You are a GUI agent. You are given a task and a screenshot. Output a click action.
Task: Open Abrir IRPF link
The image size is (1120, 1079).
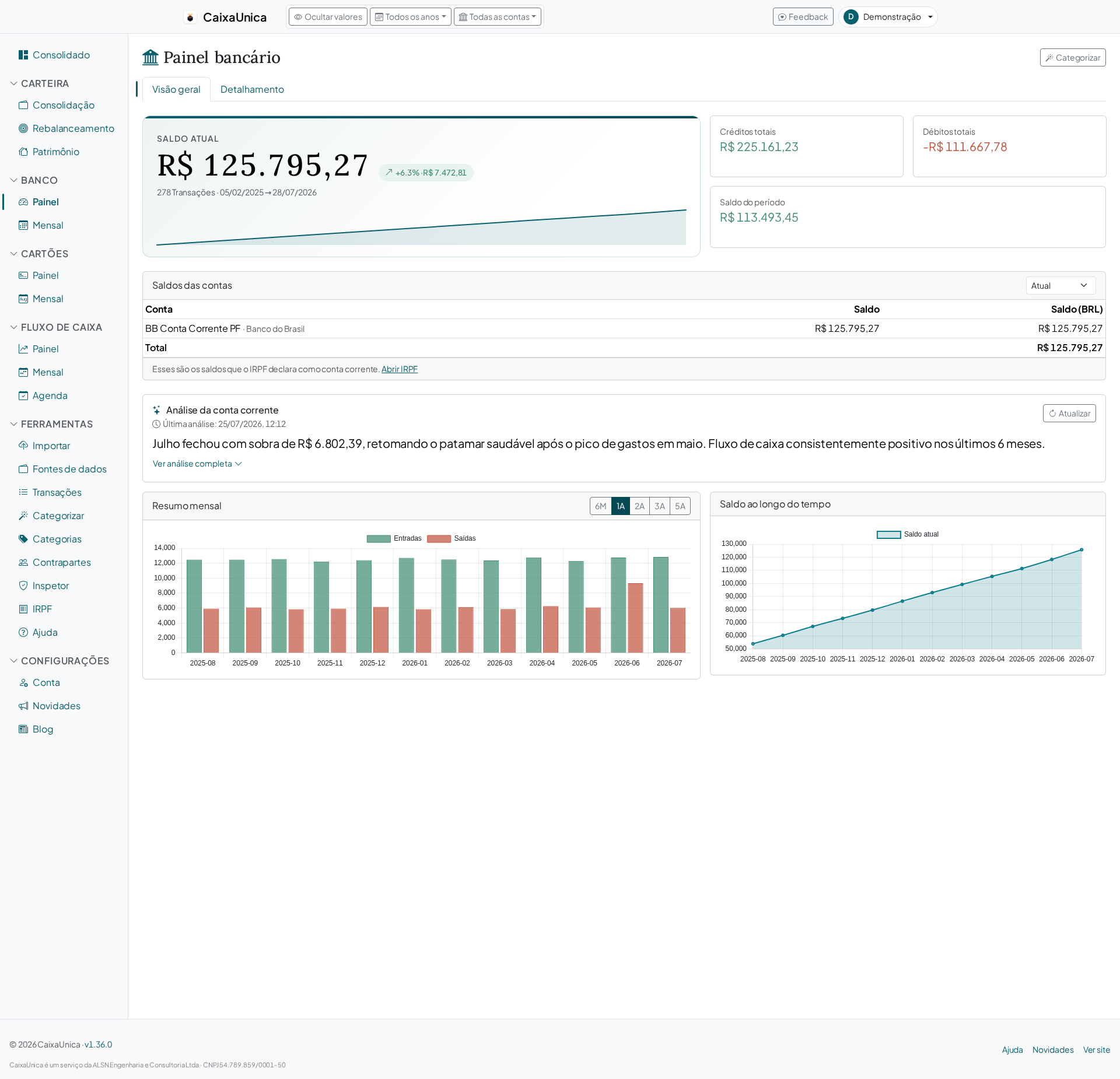tap(400, 369)
